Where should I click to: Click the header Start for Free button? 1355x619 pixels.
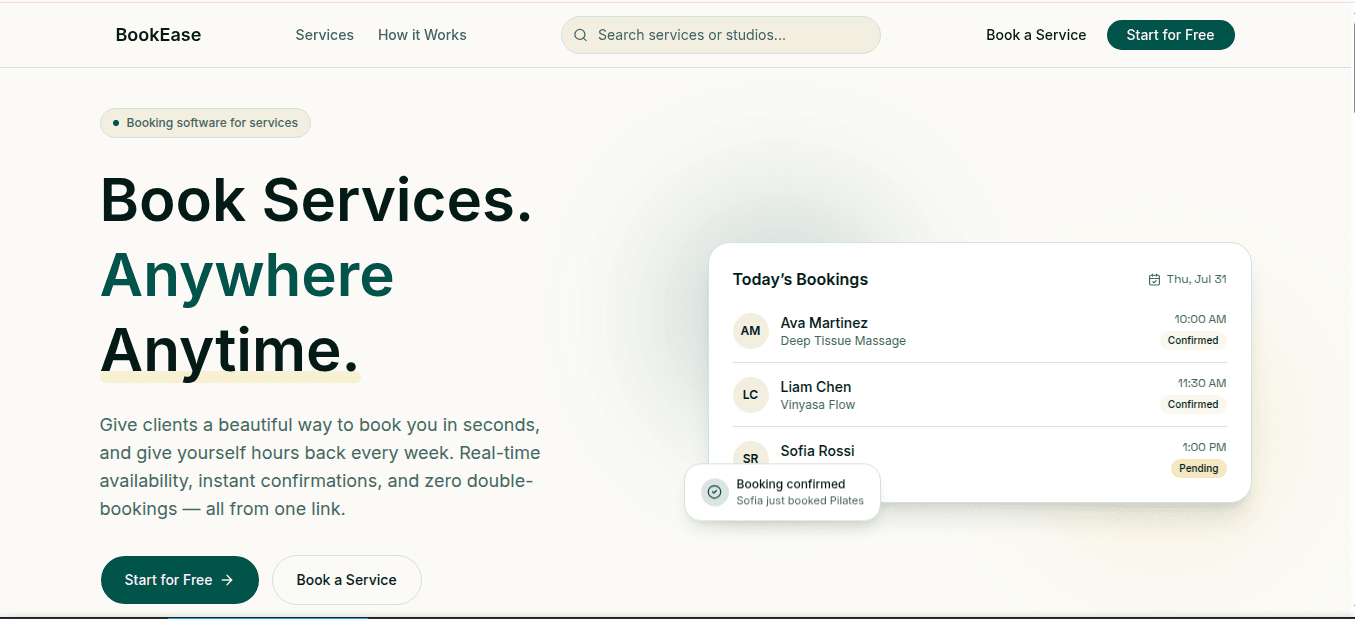coord(1170,35)
